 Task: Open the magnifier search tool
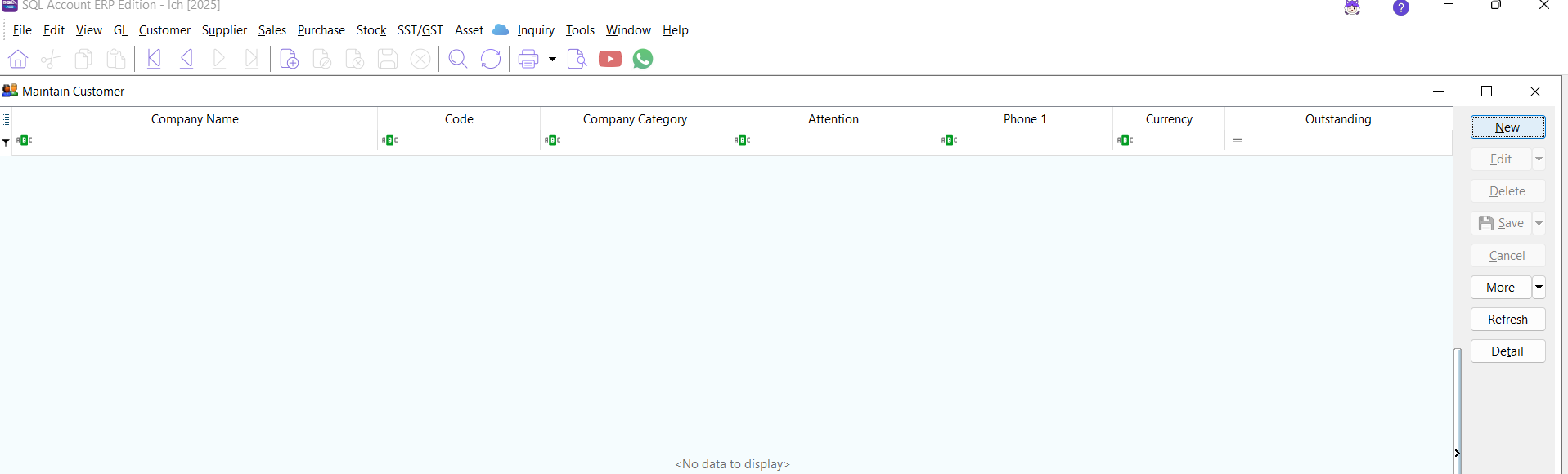tap(458, 59)
